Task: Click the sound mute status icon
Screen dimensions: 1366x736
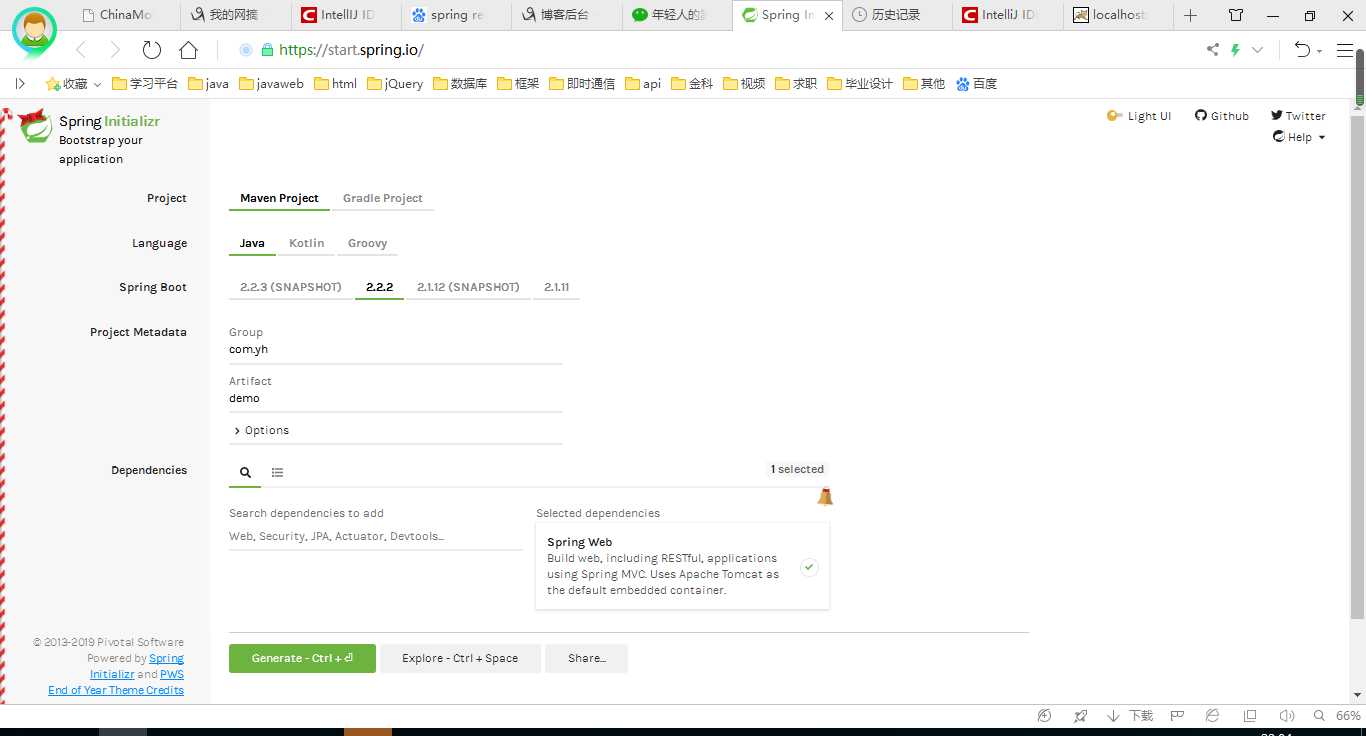Action: coord(1287,716)
